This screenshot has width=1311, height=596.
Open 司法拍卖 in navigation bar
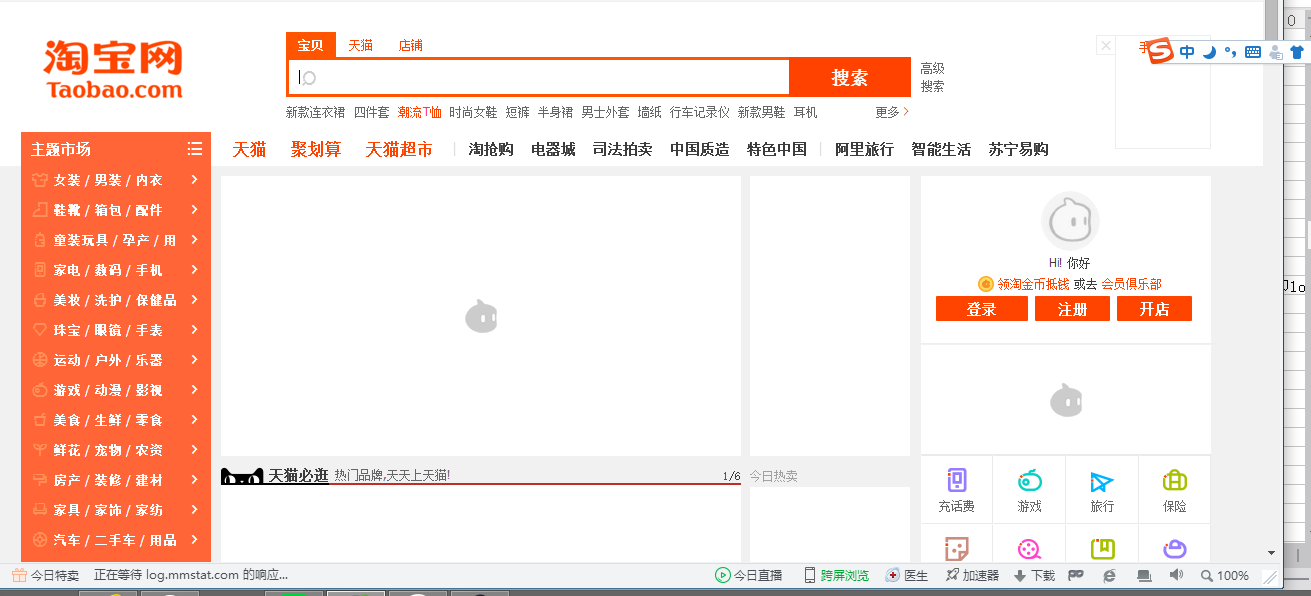(622, 149)
